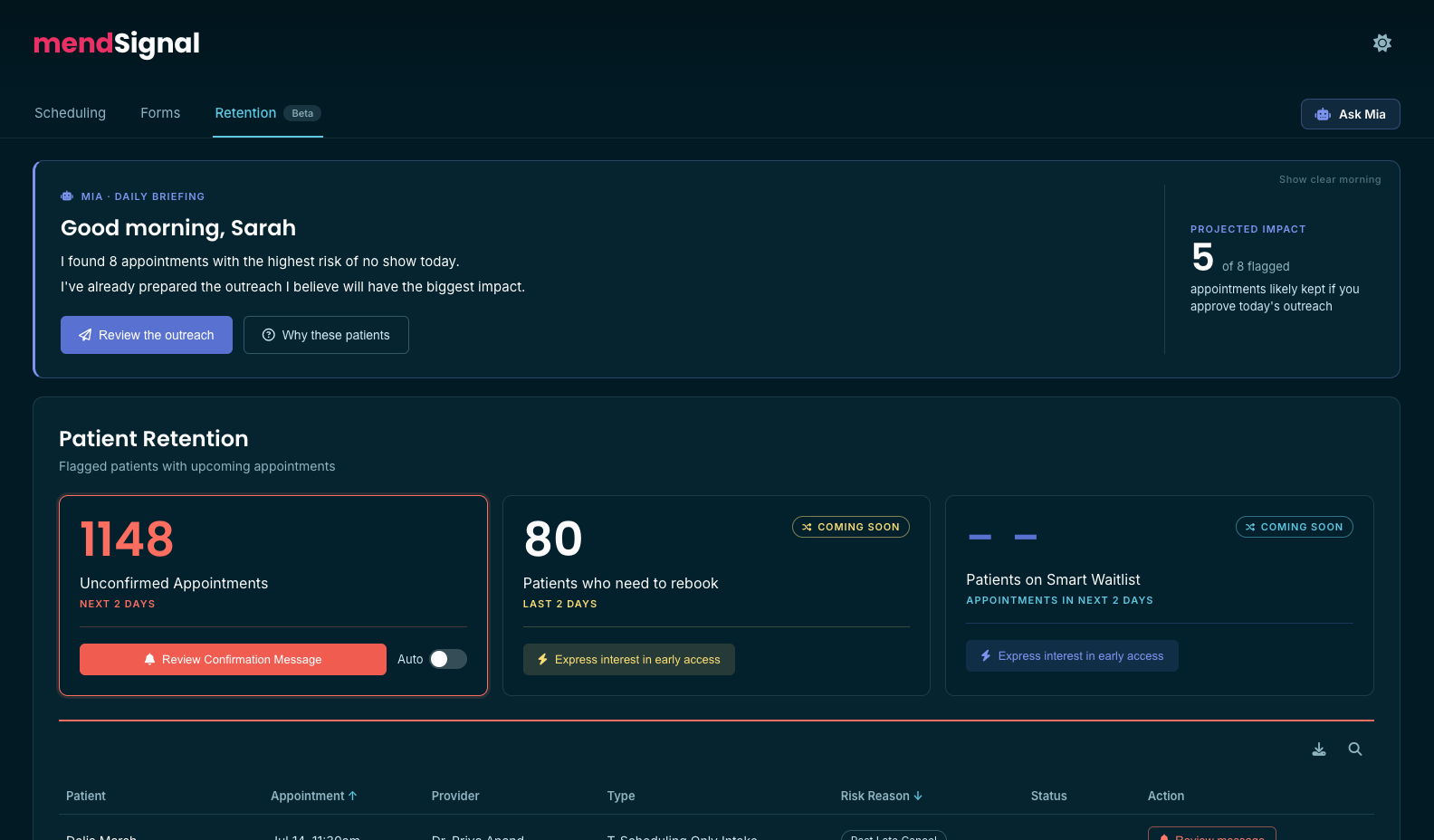The height and width of the screenshot is (840, 1434).
Task: Click Coming Soon badge on Smart Waitlist card
Action: click(x=1295, y=527)
